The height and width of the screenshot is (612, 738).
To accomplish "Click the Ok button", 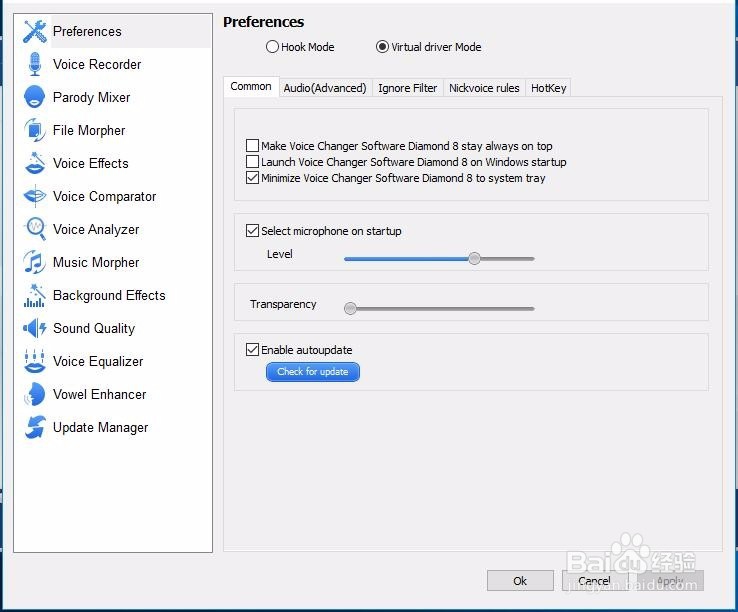I will click(x=520, y=581).
